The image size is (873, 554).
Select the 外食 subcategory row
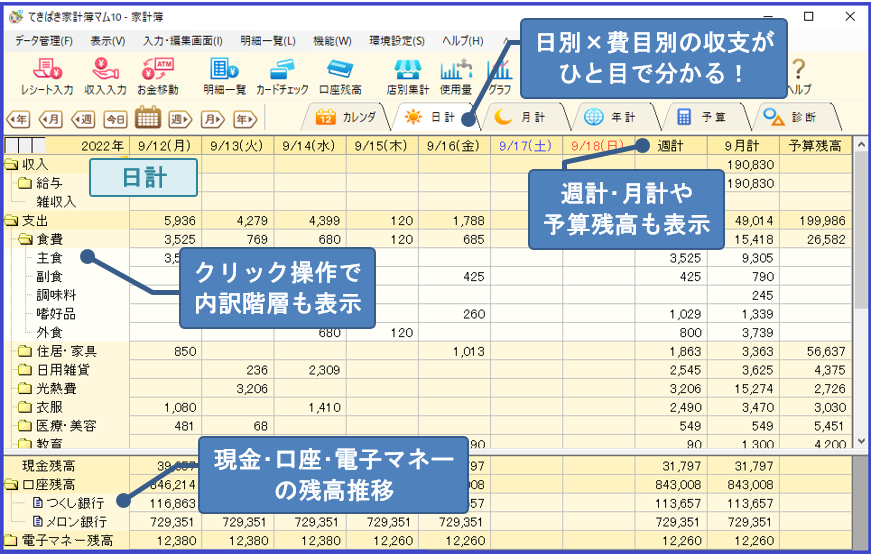[x=49, y=332]
